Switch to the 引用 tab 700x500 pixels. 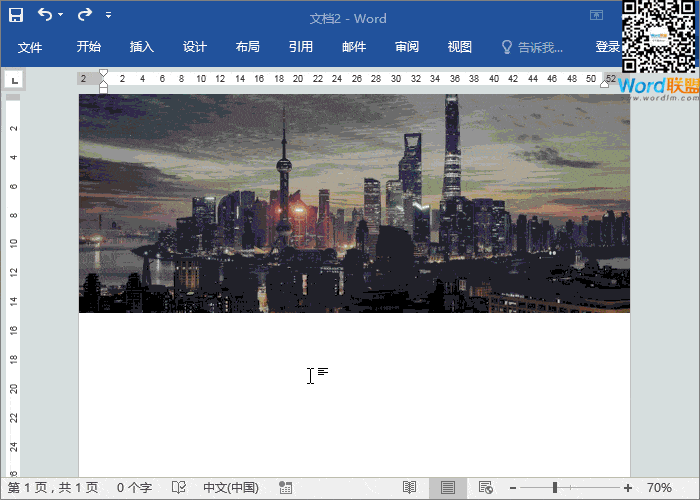point(300,47)
